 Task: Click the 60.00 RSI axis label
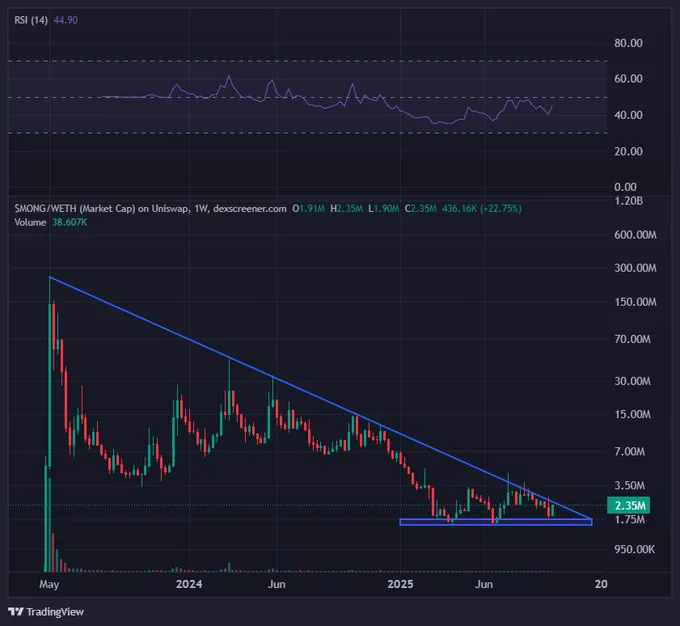[628, 79]
